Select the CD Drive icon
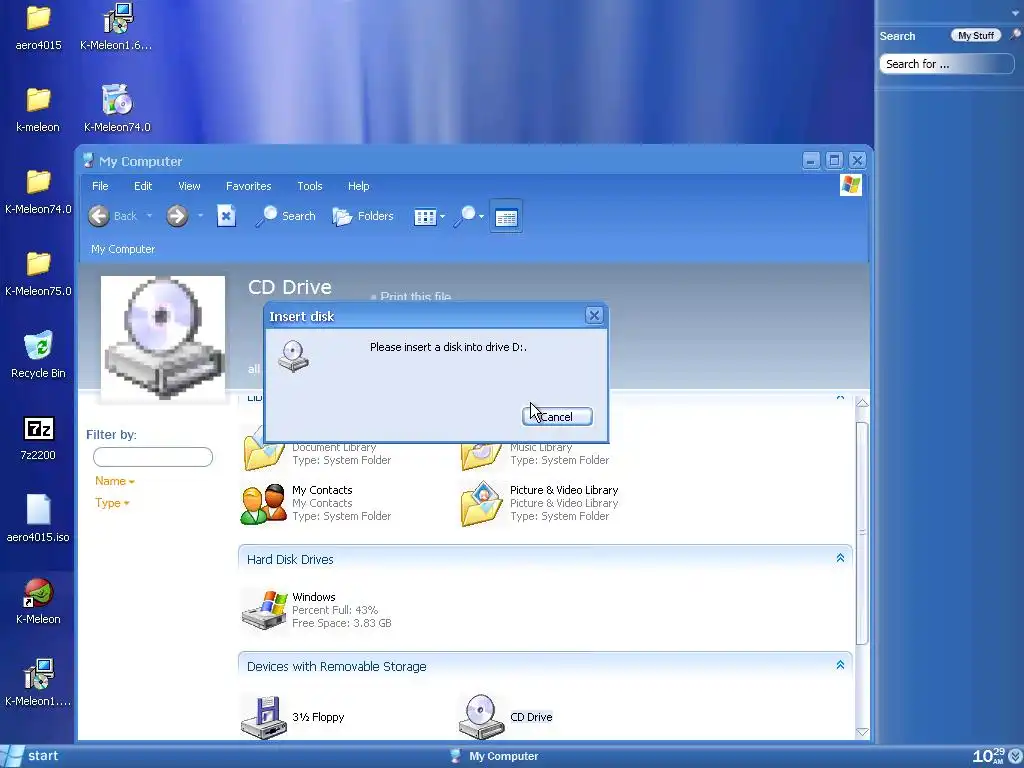Screen dimensions: 1024x768 pos(481,717)
